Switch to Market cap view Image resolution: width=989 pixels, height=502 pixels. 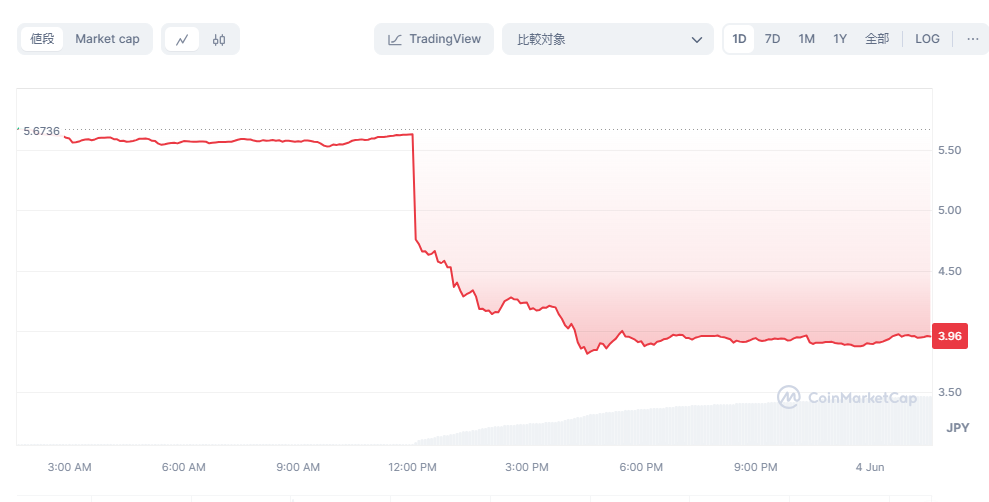pyautogui.click(x=107, y=39)
